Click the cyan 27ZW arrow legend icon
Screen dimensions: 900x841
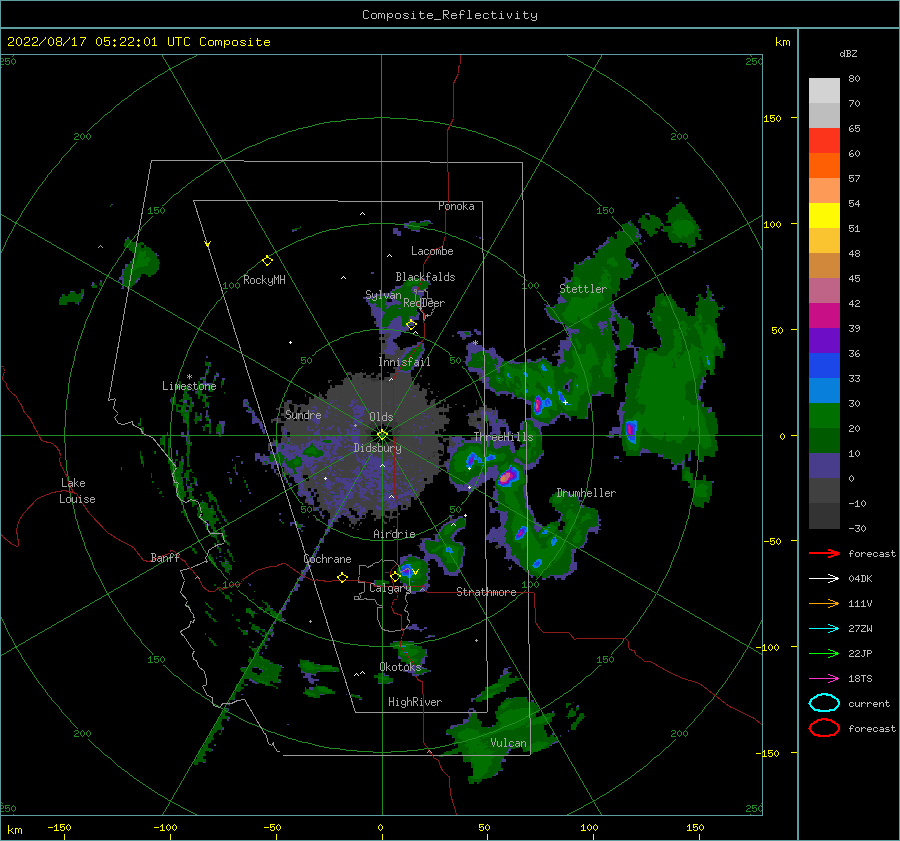(824, 629)
